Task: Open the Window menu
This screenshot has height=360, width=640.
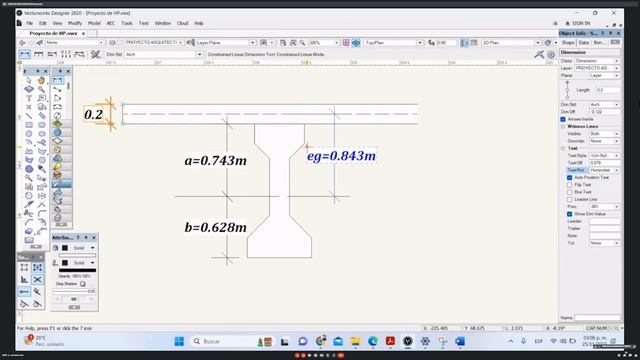Action: (x=163, y=23)
